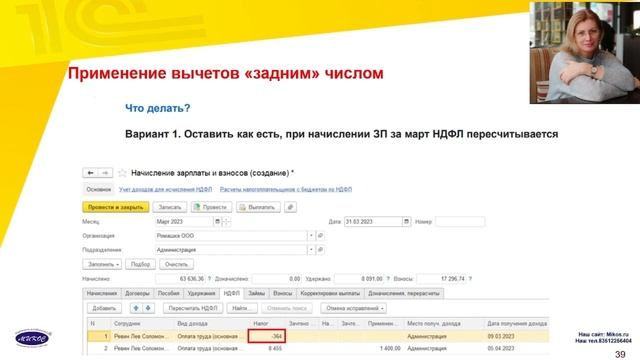
Task: Click the Записать button
Action: [170, 207]
